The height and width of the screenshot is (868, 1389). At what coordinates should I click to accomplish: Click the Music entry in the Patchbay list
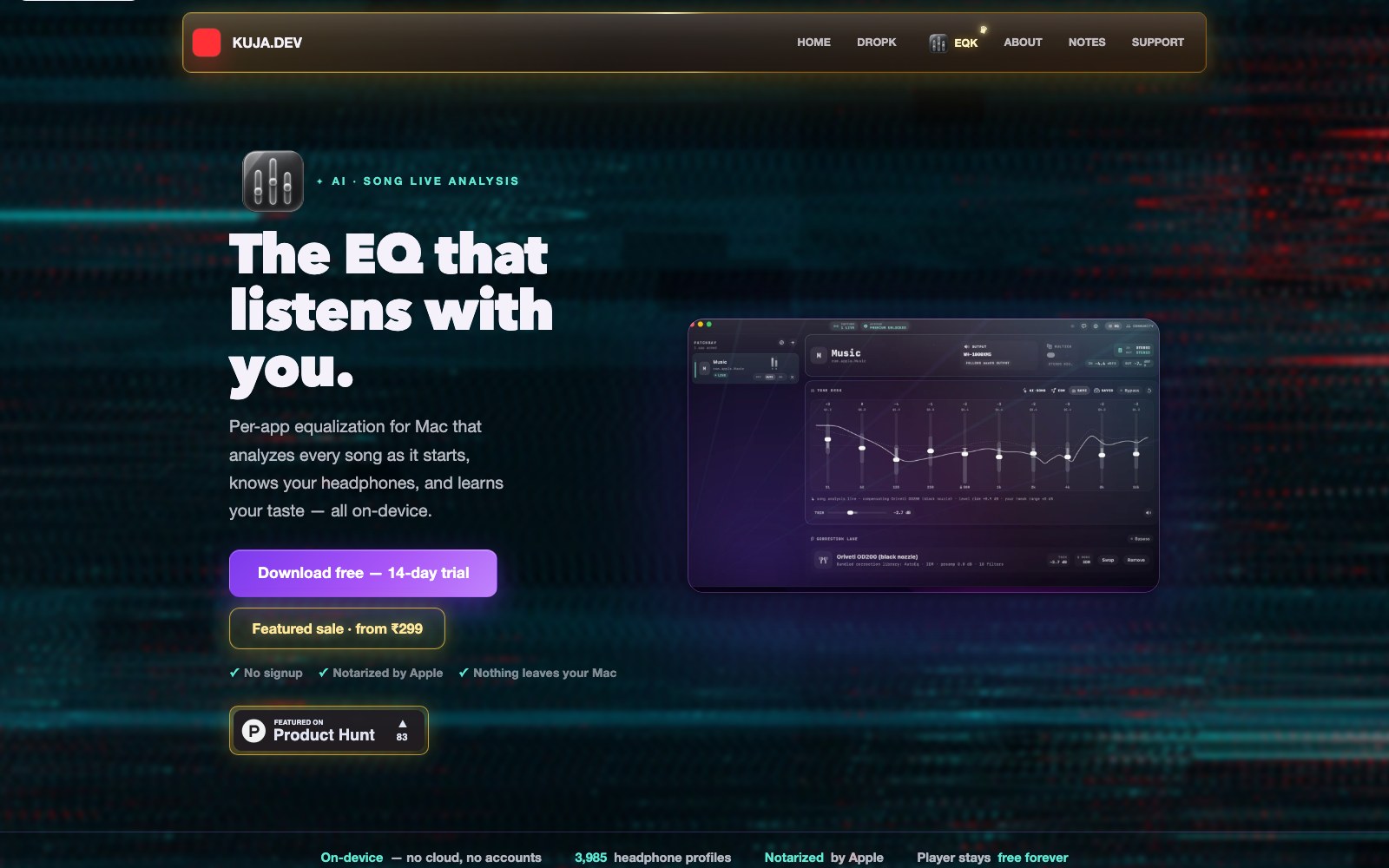pos(745,368)
